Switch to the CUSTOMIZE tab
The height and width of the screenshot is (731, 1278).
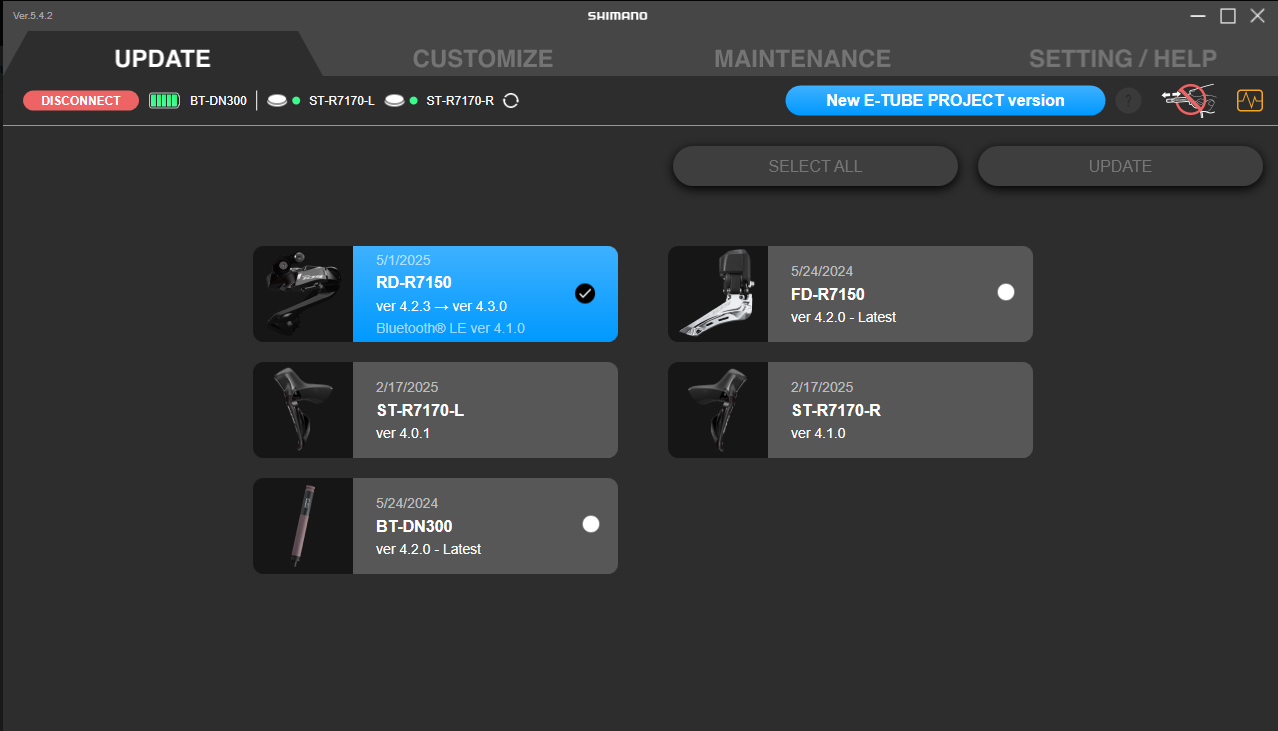click(482, 59)
